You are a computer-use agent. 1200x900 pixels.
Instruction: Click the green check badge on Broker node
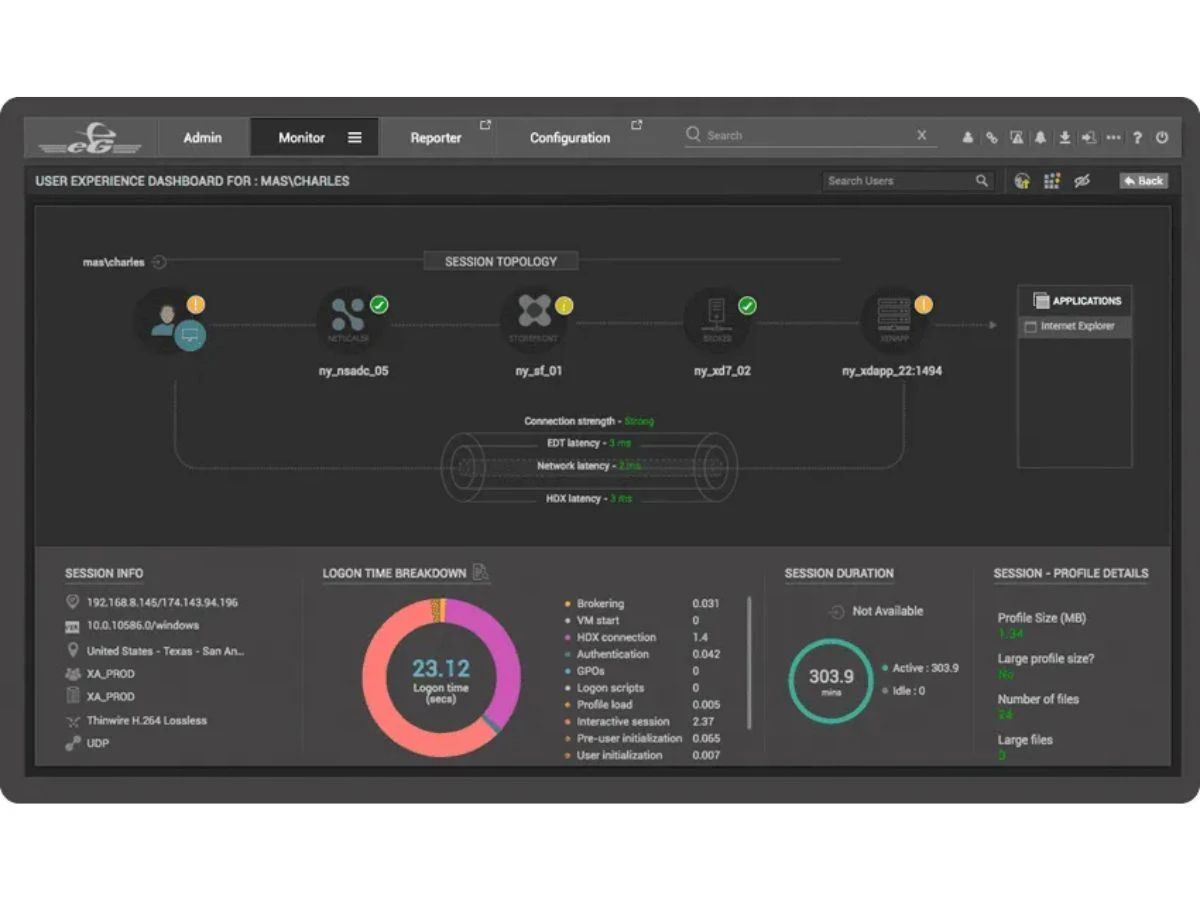click(x=747, y=305)
